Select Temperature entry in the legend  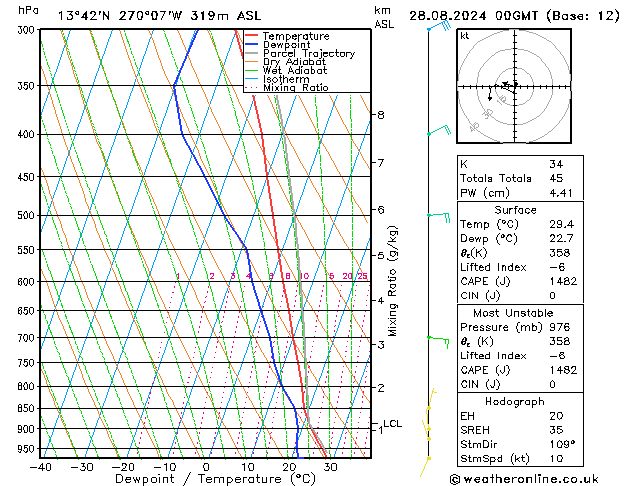click(295, 36)
